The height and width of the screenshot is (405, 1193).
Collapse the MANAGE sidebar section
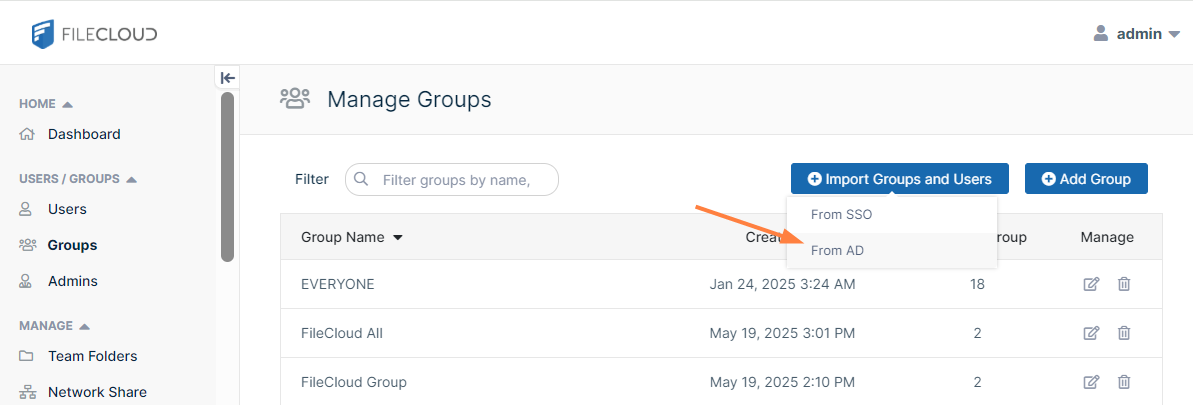click(x=84, y=326)
